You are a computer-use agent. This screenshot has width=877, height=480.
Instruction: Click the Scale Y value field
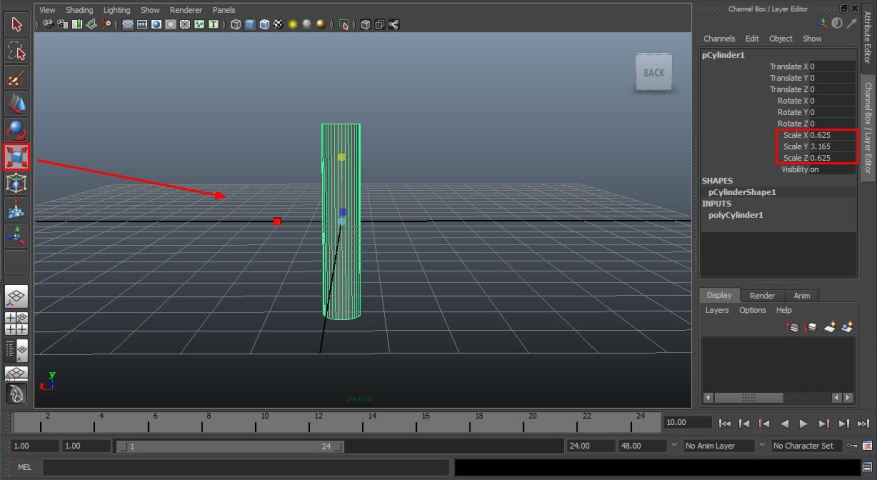[832, 146]
